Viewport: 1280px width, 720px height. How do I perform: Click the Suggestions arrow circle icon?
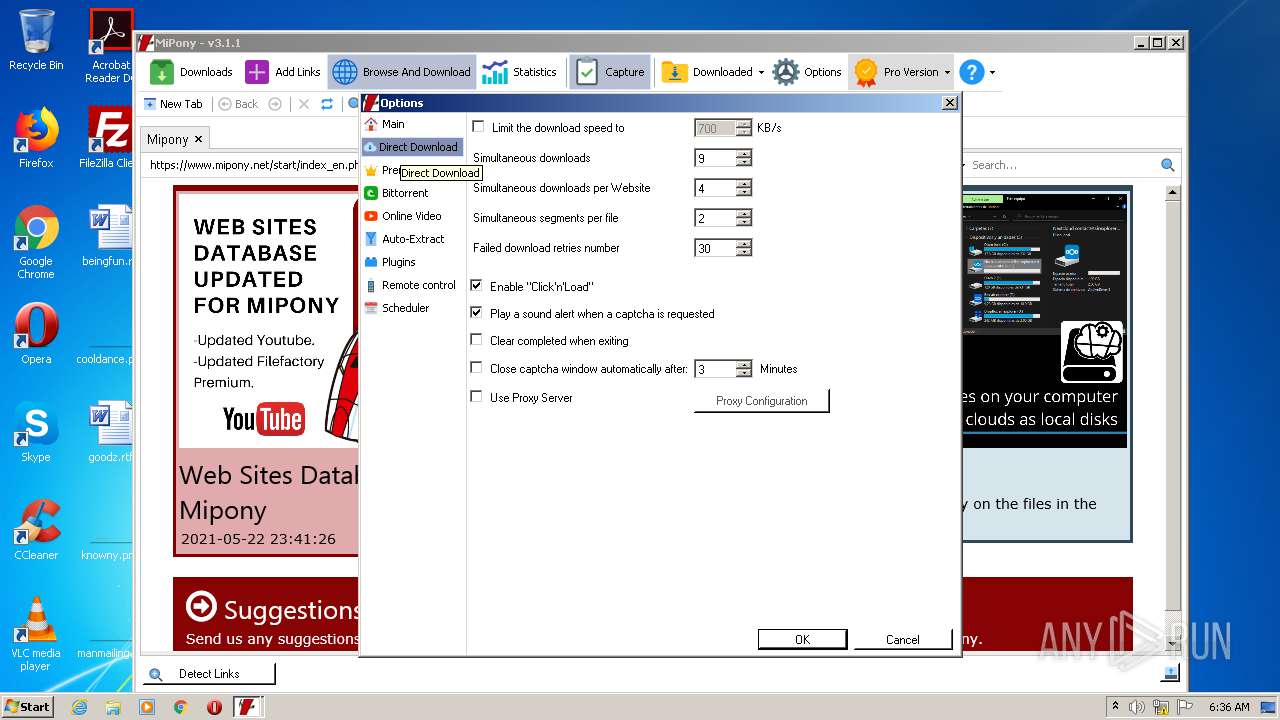click(201, 607)
